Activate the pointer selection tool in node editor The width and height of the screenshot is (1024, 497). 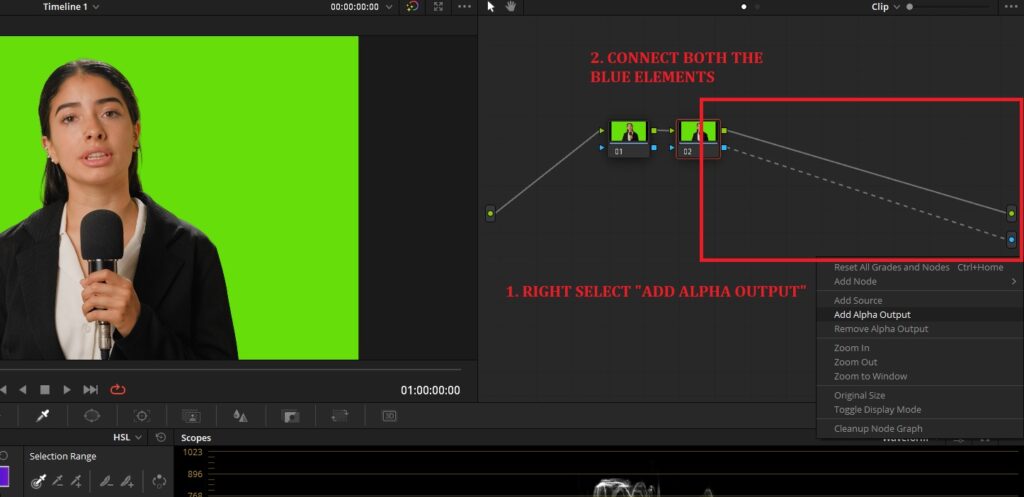(x=491, y=7)
